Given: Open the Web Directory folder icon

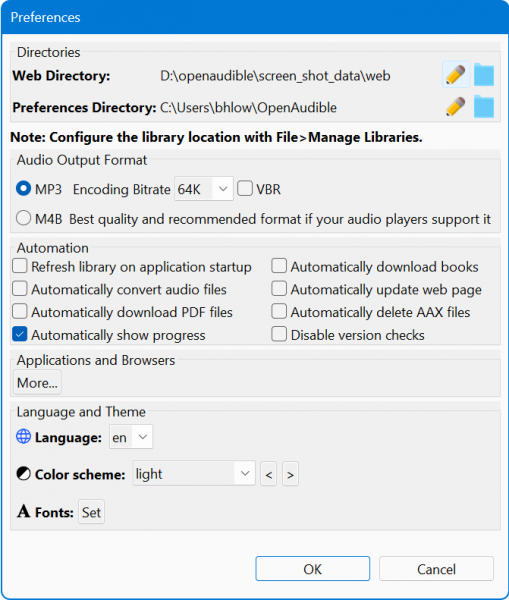Looking at the screenshot, I should (x=484, y=75).
